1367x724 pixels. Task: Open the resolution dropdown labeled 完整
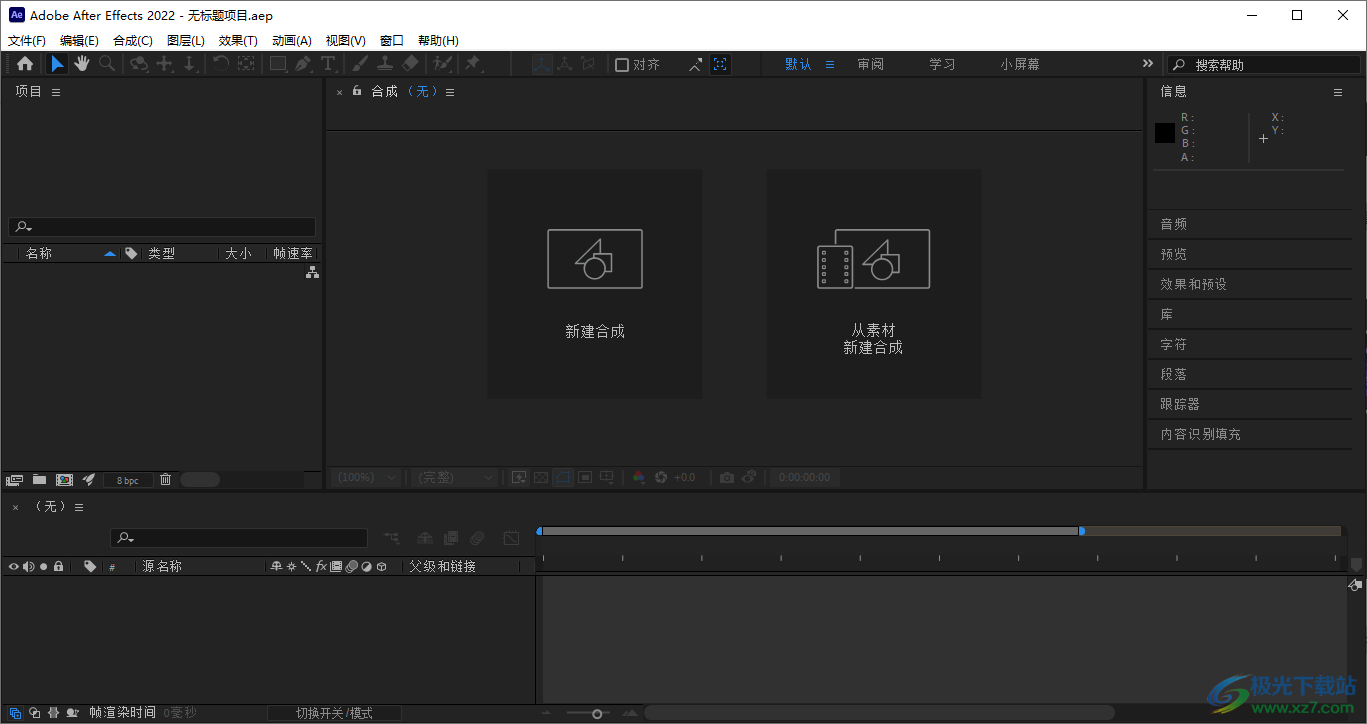453,477
